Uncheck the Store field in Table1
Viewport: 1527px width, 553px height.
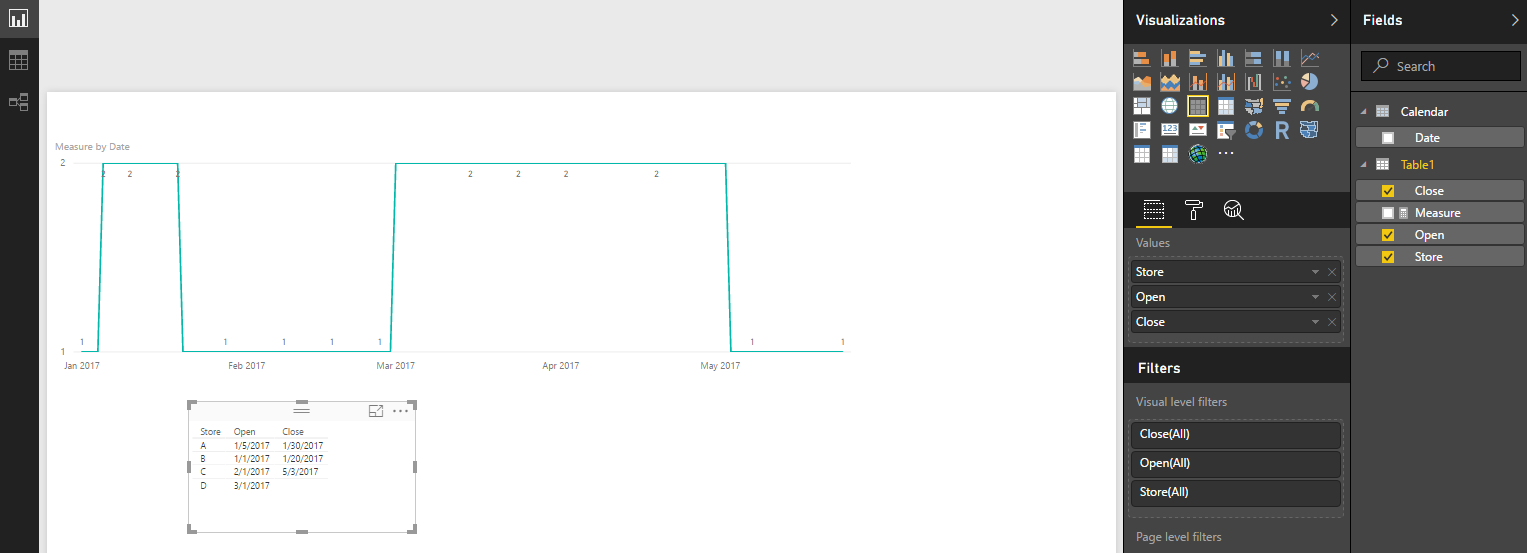pyautogui.click(x=1388, y=257)
